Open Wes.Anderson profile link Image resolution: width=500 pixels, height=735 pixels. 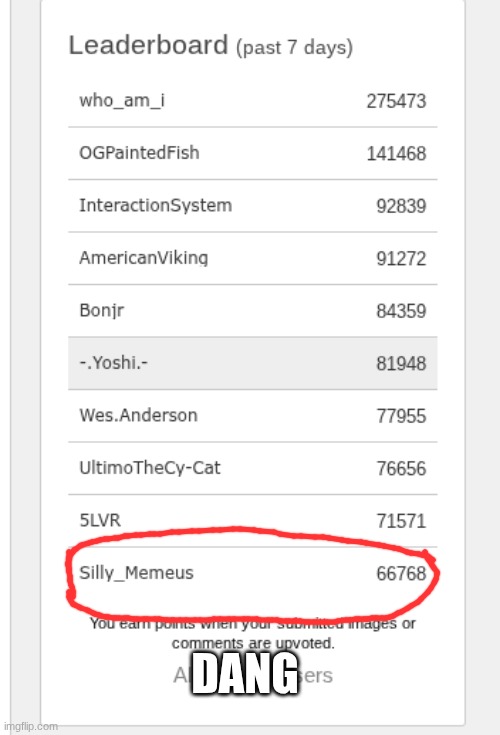(x=138, y=415)
